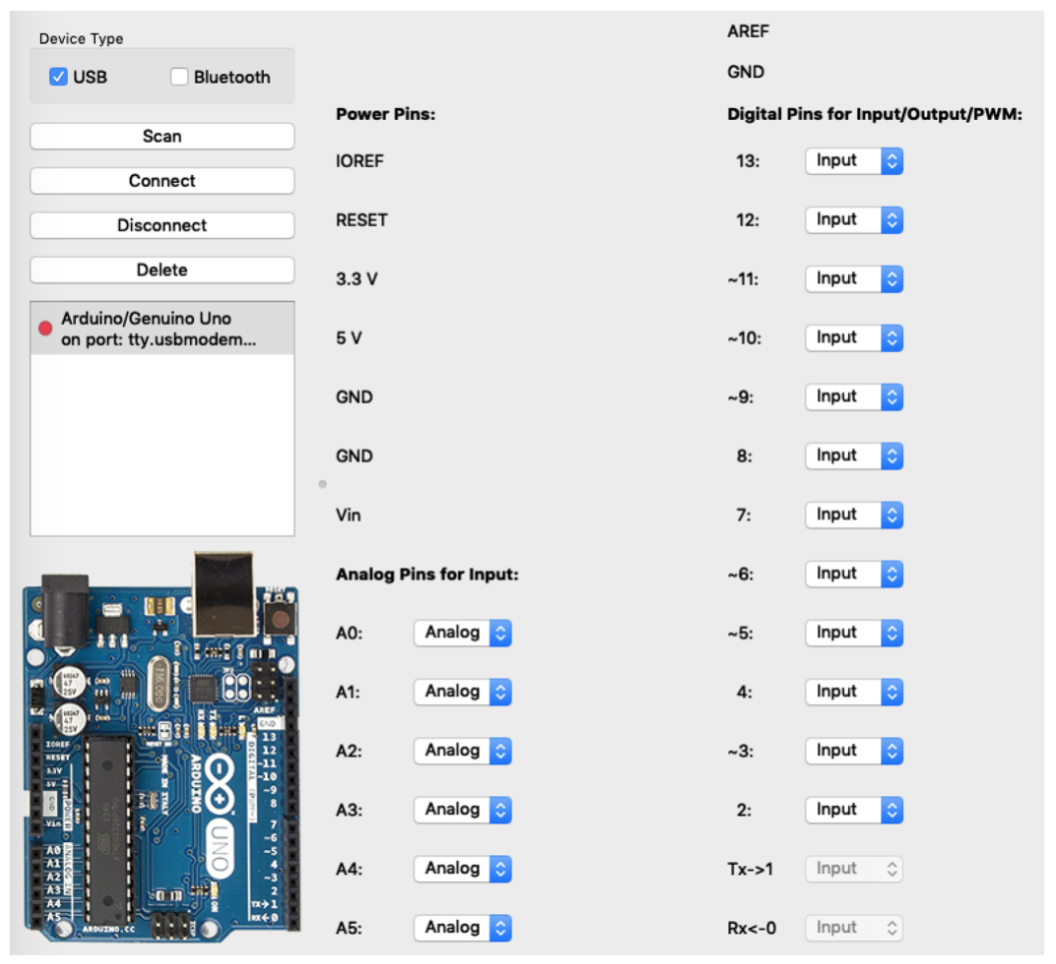This screenshot has width=1056, height=964.
Task: Click the Connect button
Action: tap(162, 181)
